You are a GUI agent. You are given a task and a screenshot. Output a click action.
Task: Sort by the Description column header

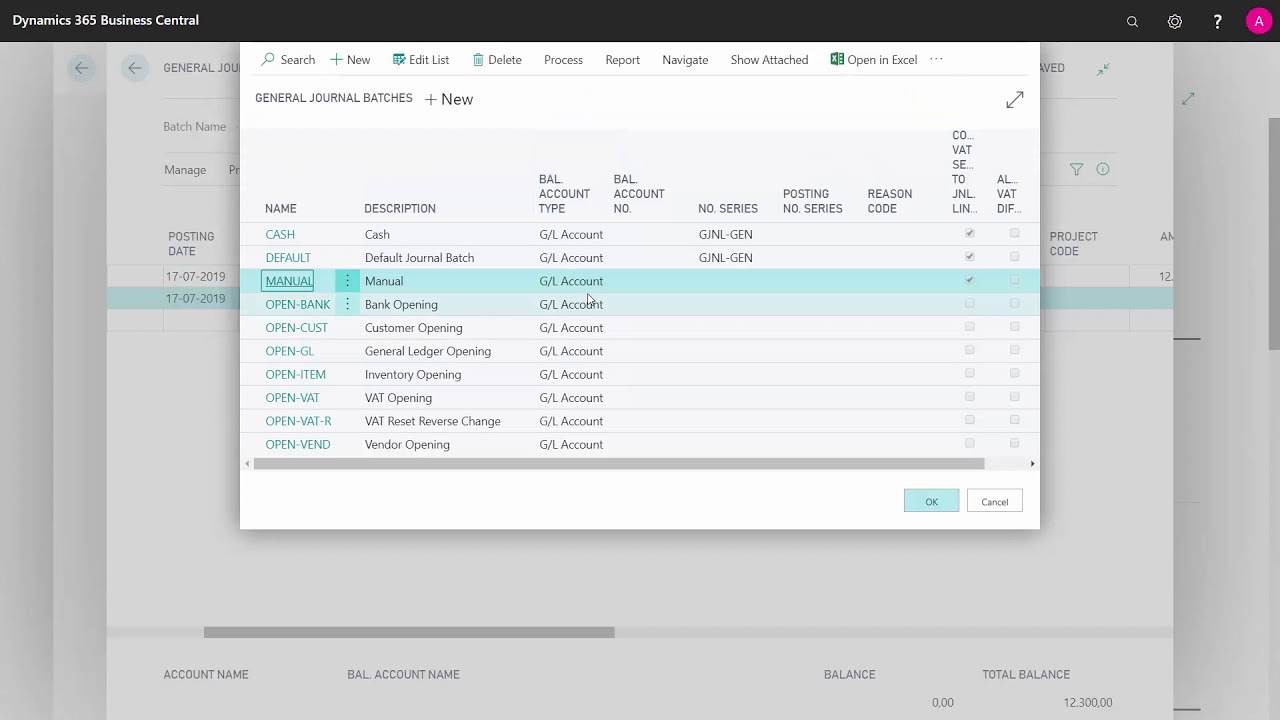pyautogui.click(x=400, y=209)
